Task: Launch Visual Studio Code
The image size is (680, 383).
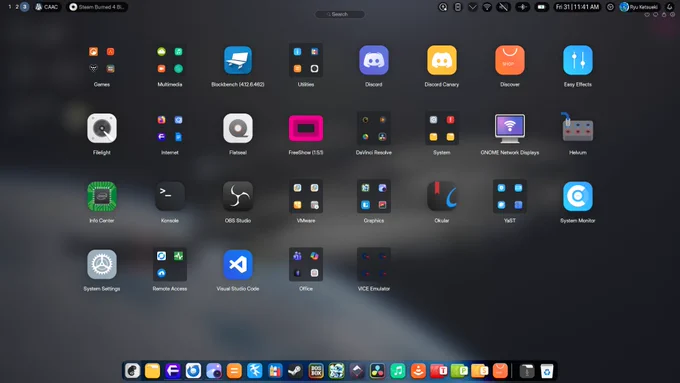Action: pyautogui.click(x=238, y=265)
